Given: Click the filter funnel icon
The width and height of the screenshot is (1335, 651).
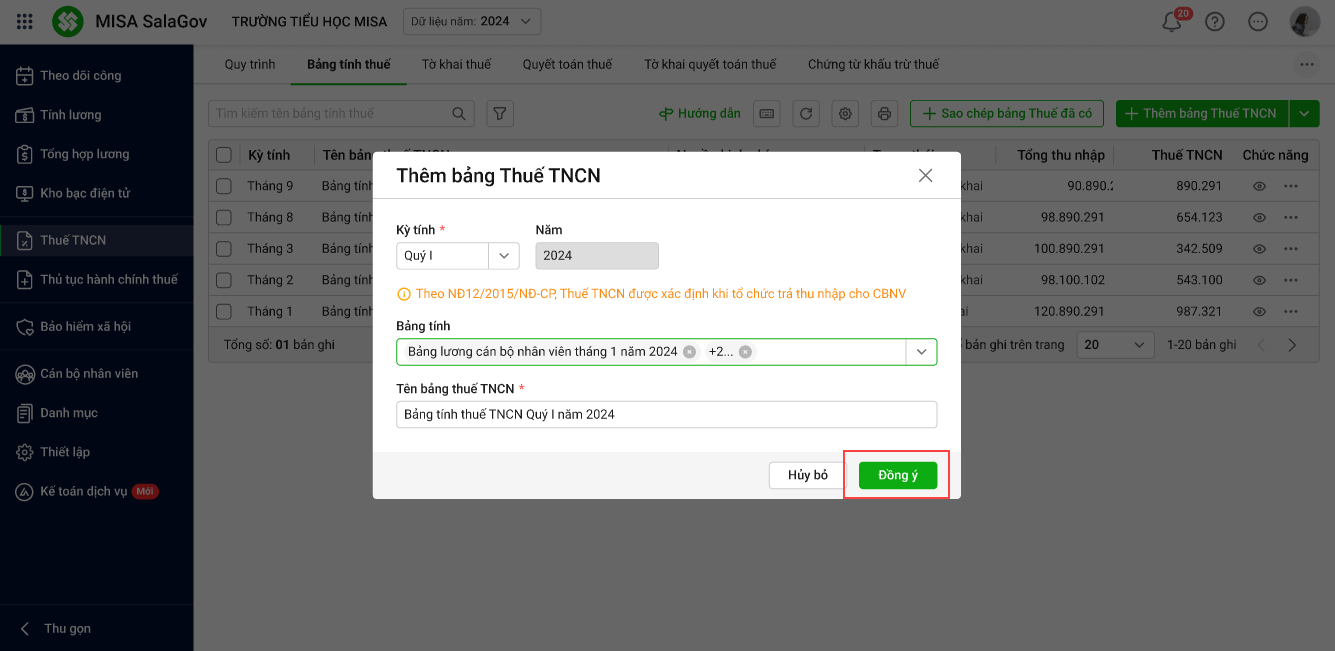Looking at the screenshot, I should (x=500, y=114).
